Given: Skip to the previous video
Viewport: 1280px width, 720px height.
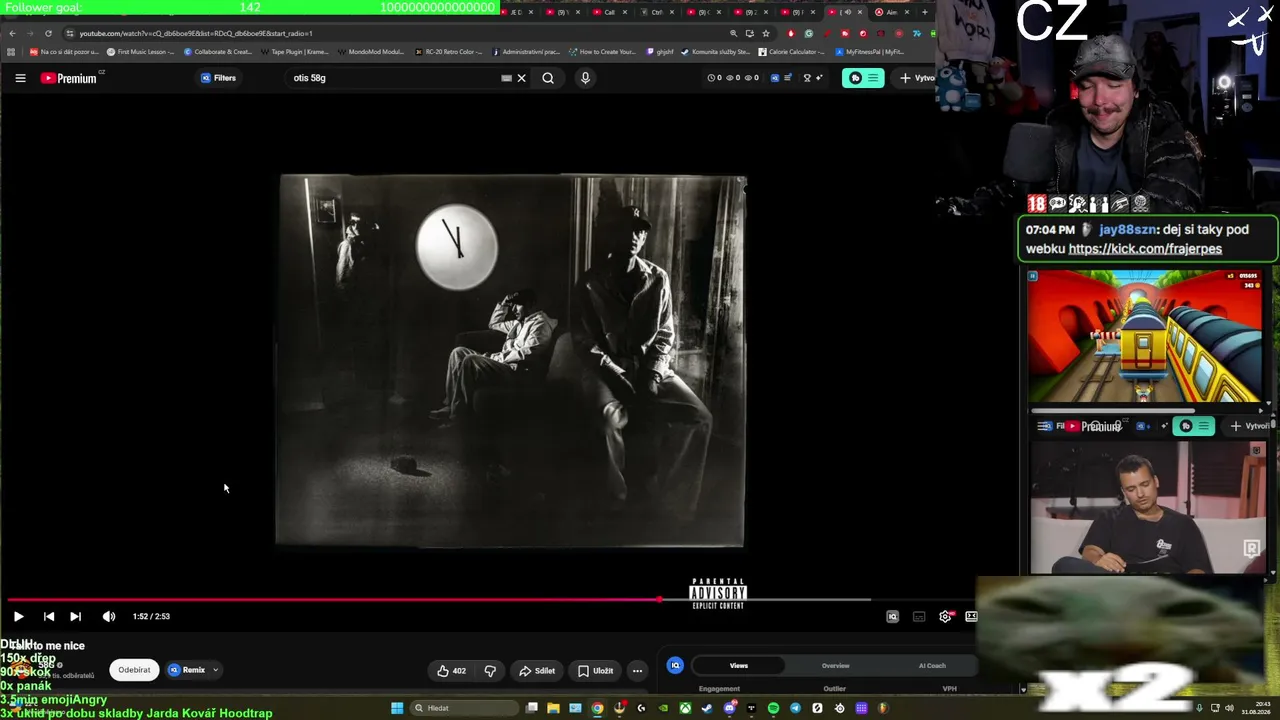Looking at the screenshot, I should pyautogui.click(x=48, y=617).
